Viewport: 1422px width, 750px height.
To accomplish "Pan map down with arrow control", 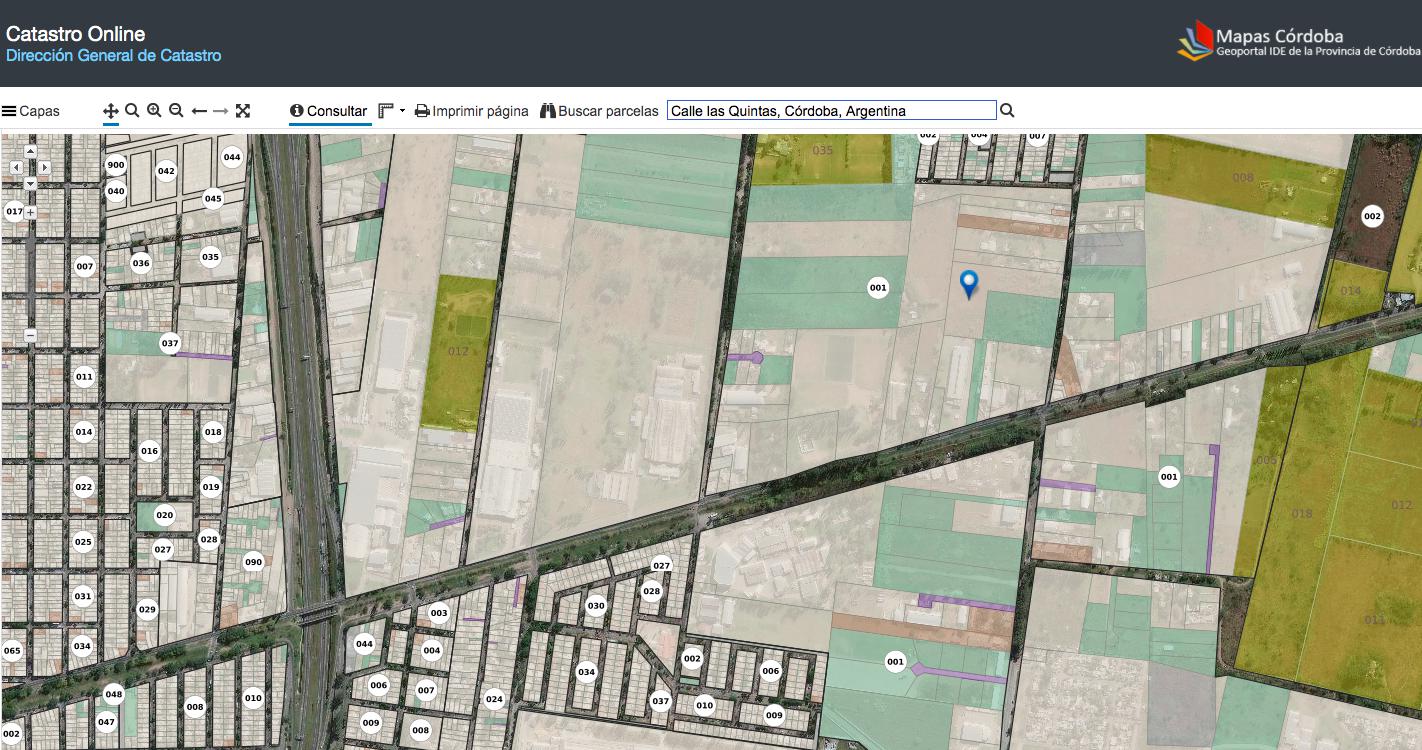I will point(30,183).
